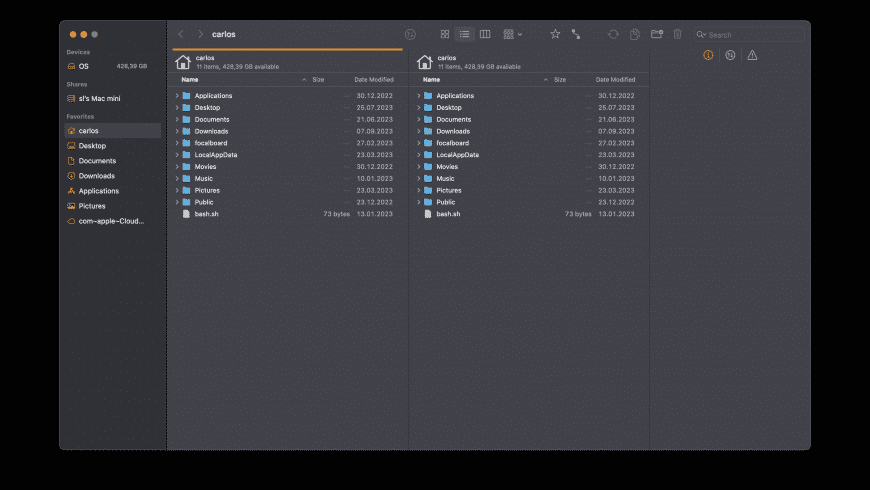The width and height of the screenshot is (870, 490).
Task: Switch to column view mode
Action: 485,34
